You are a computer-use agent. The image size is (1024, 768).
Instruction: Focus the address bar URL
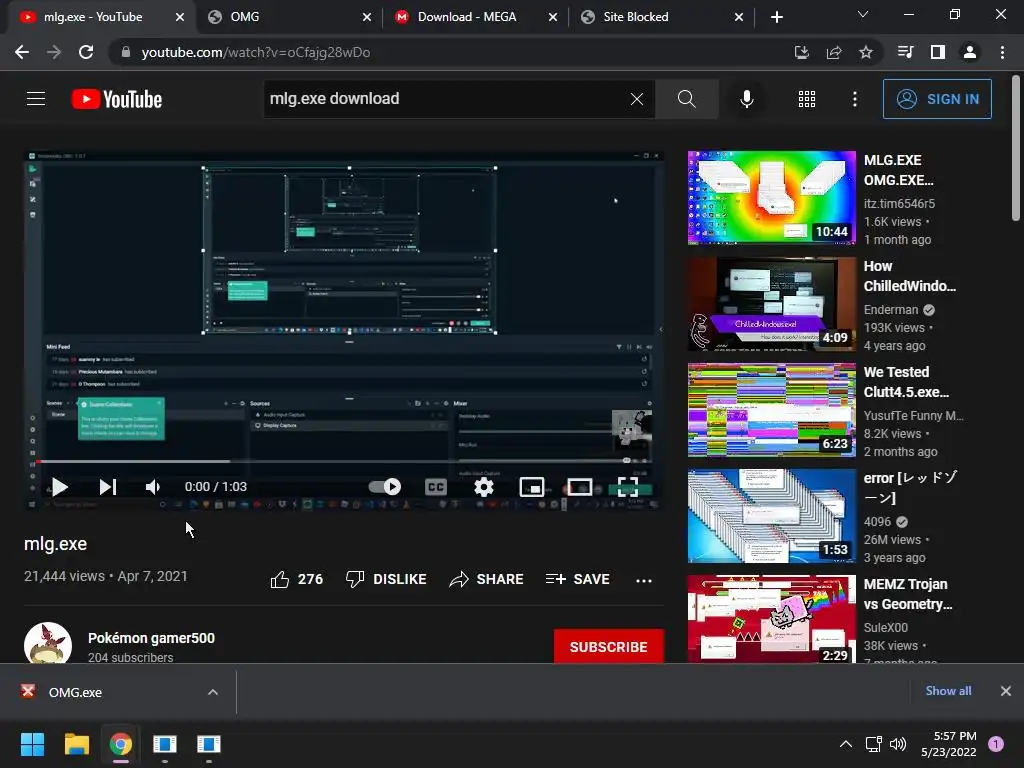coord(255,52)
